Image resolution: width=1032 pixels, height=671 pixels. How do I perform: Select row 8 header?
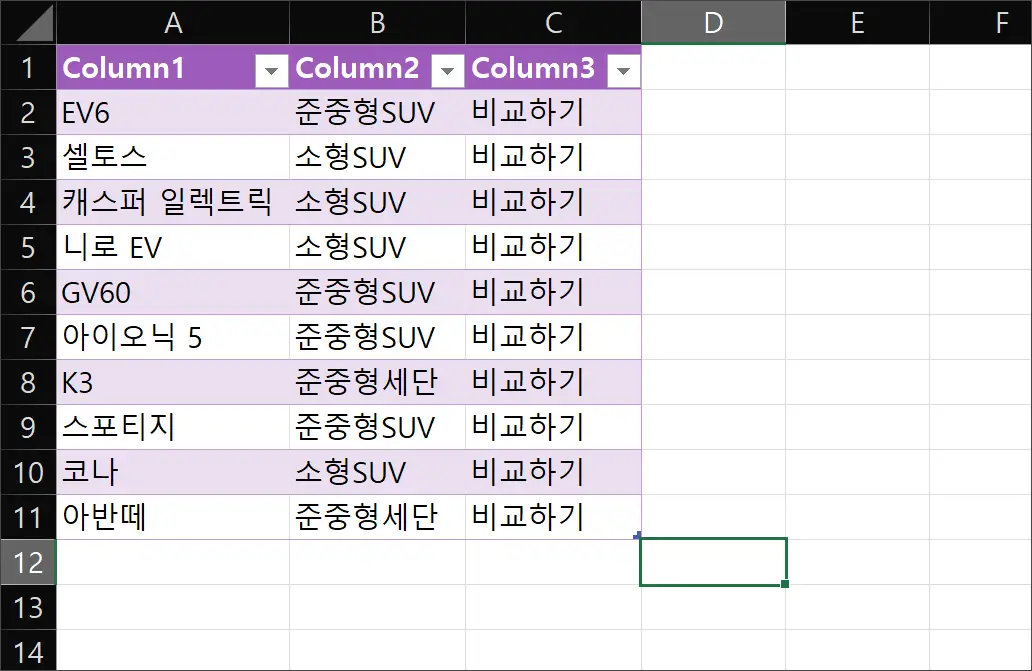pyautogui.click(x=28, y=382)
